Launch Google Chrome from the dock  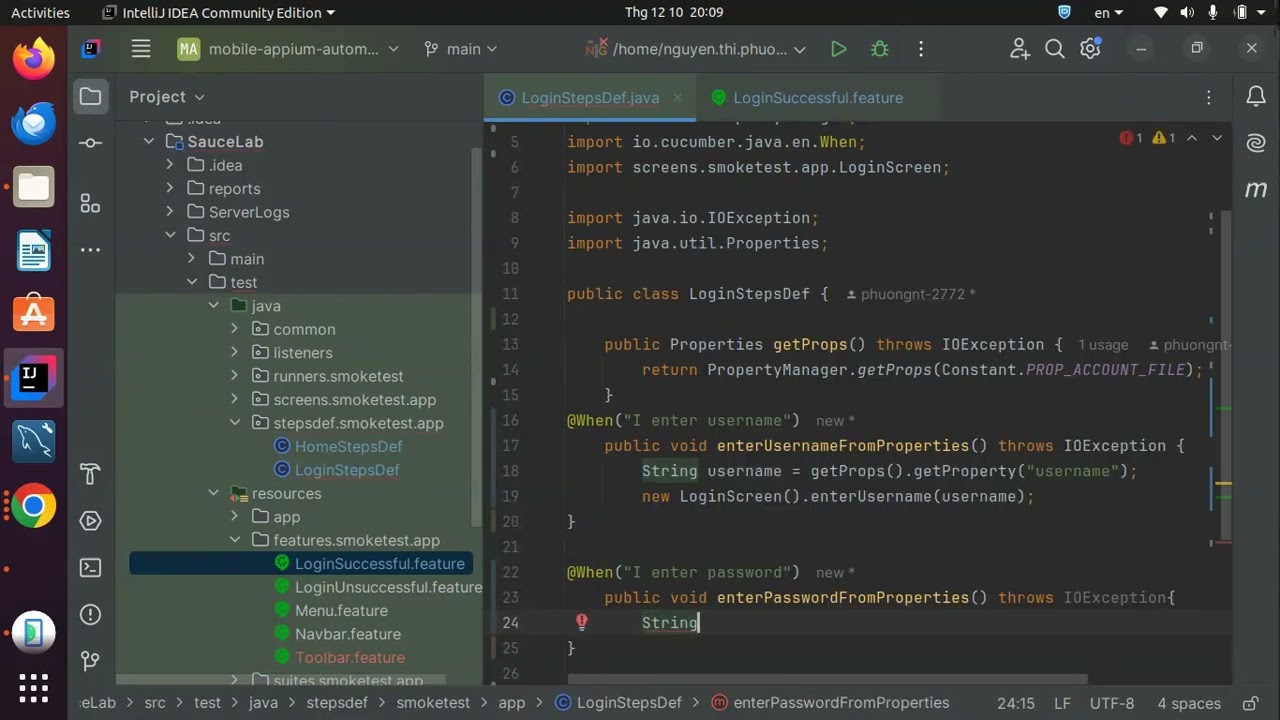click(x=34, y=506)
